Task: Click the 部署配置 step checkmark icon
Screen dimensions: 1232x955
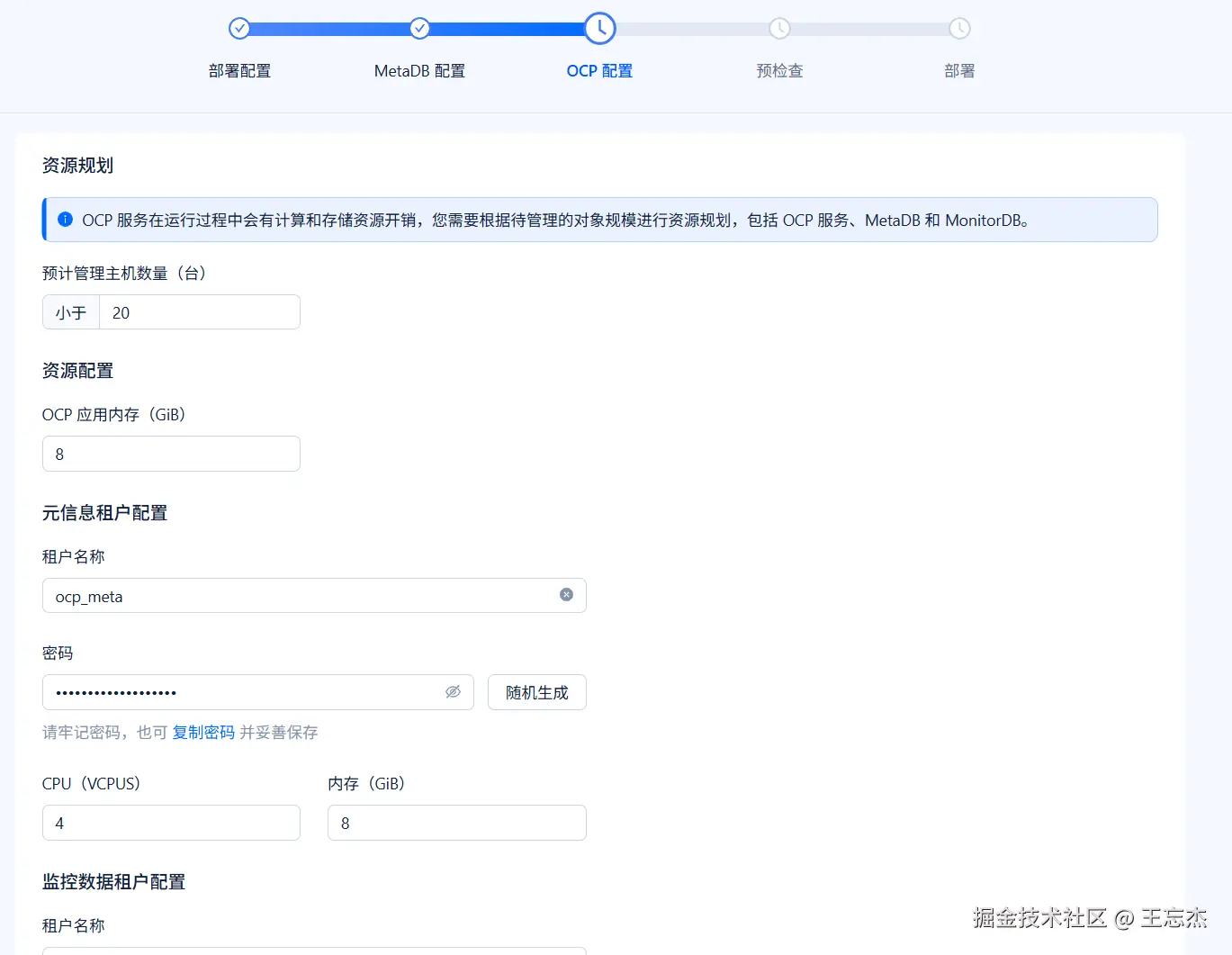Action: click(x=239, y=29)
